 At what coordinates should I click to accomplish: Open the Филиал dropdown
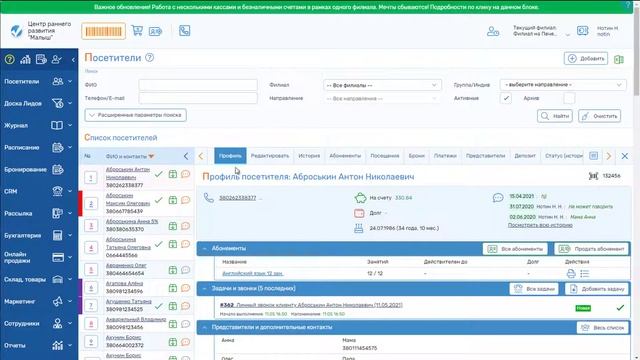point(382,85)
